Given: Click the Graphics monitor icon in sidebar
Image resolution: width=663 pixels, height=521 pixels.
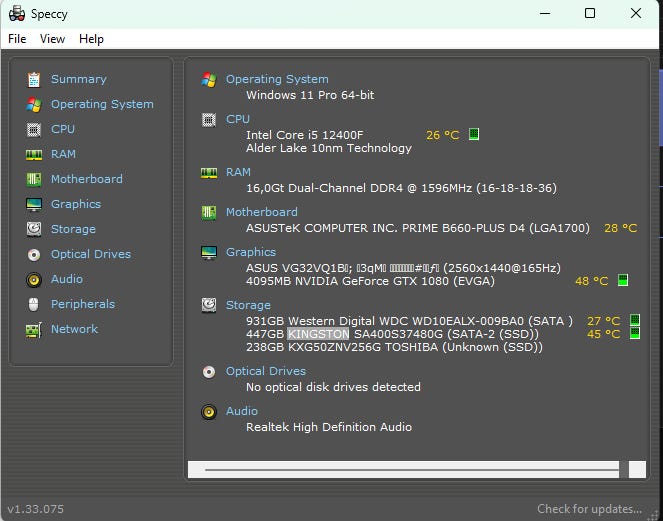Looking at the screenshot, I should pos(34,204).
